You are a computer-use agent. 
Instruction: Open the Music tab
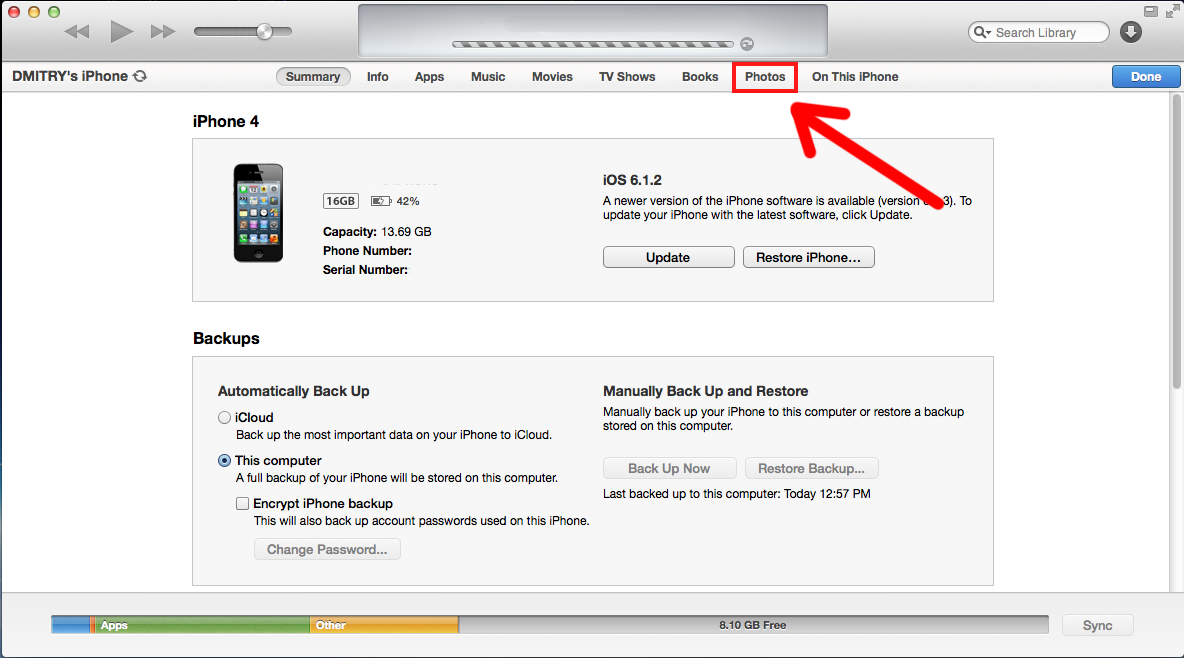[488, 77]
